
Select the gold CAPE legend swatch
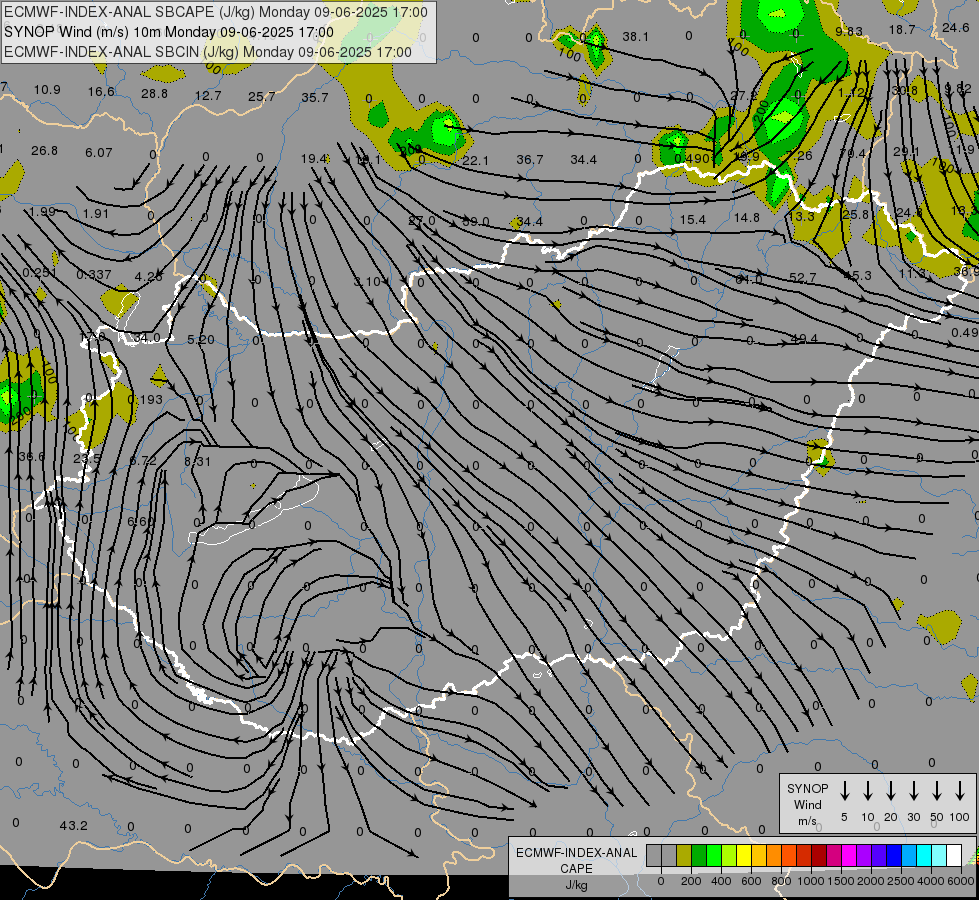pyautogui.click(x=759, y=855)
